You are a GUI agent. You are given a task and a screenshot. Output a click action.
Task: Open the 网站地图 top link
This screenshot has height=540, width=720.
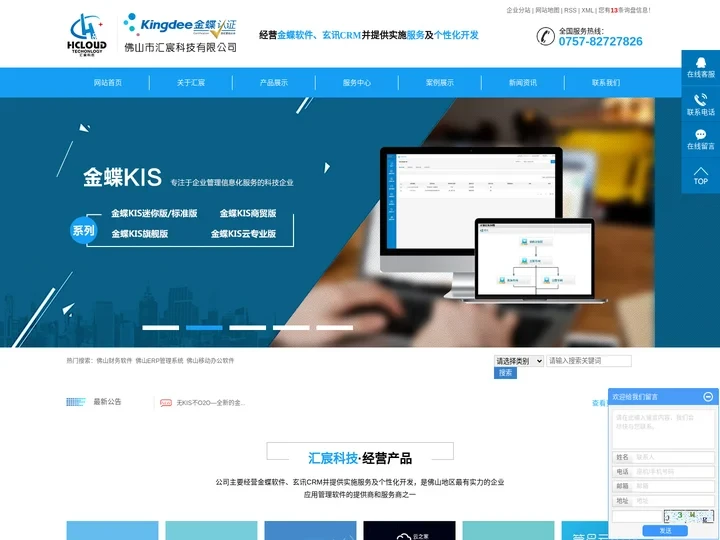point(547,10)
